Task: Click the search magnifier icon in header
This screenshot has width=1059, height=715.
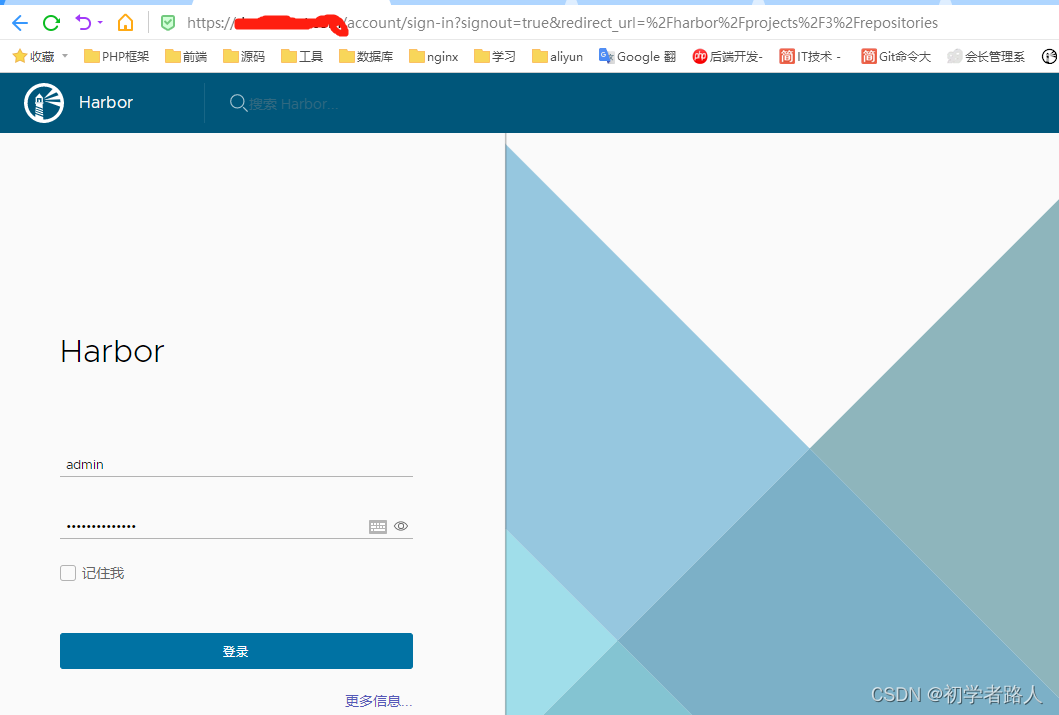Action: click(x=238, y=103)
